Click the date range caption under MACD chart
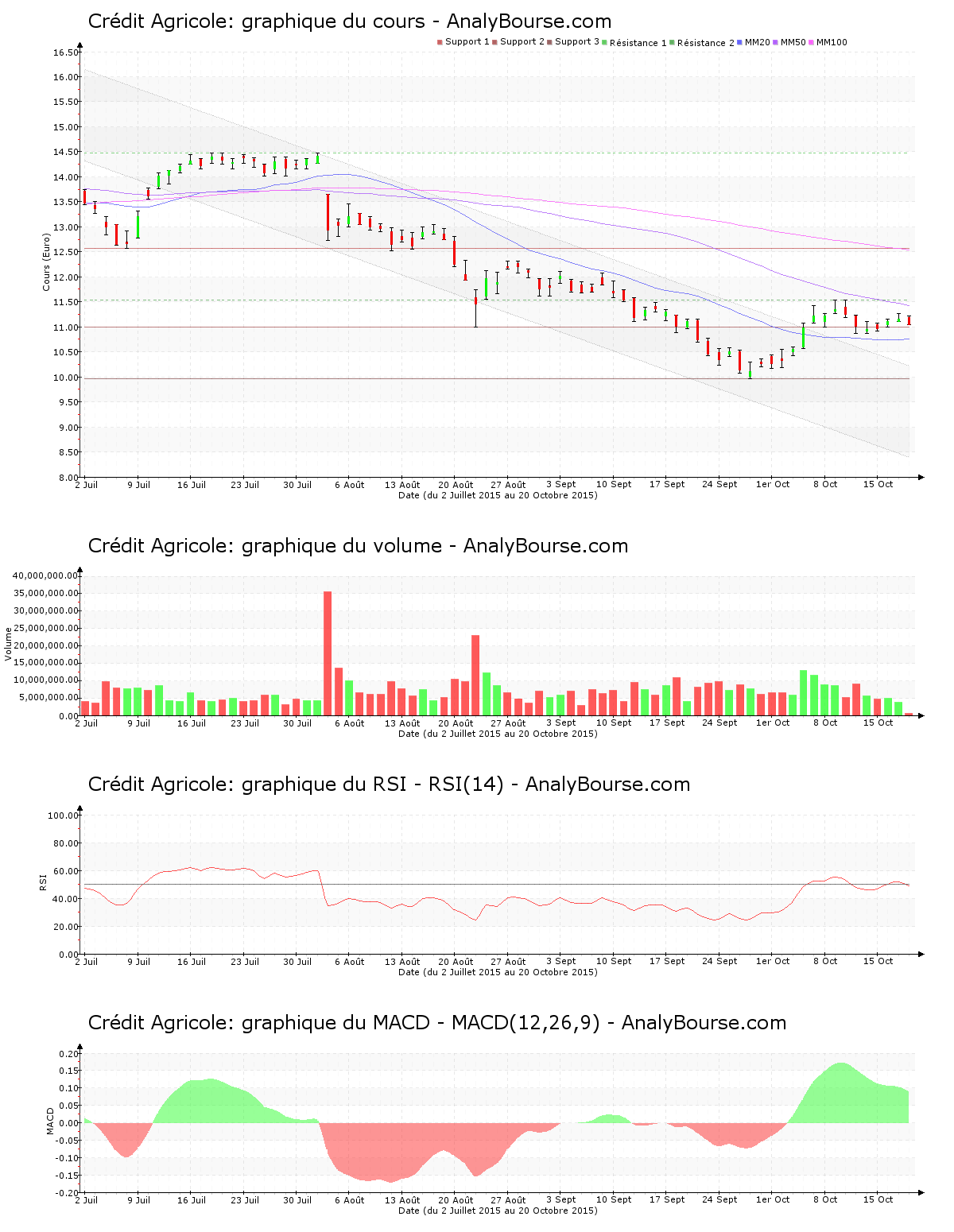This screenshot has height=1232, width=954. (498, 1211)
